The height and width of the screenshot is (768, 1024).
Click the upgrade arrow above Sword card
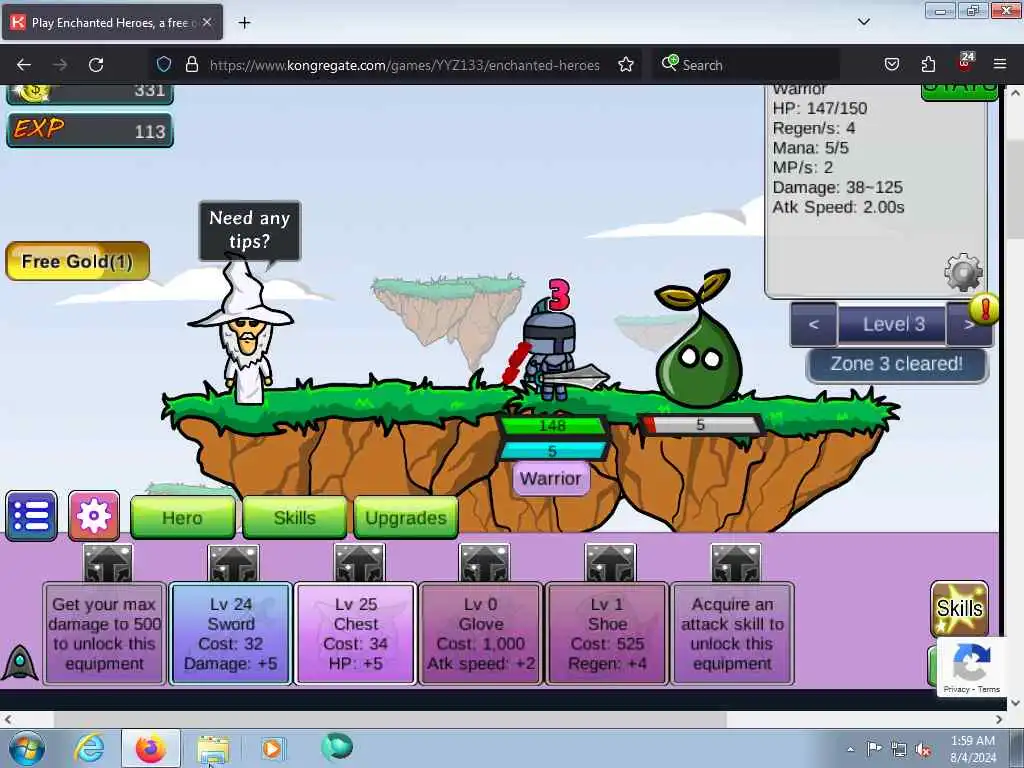233,563
